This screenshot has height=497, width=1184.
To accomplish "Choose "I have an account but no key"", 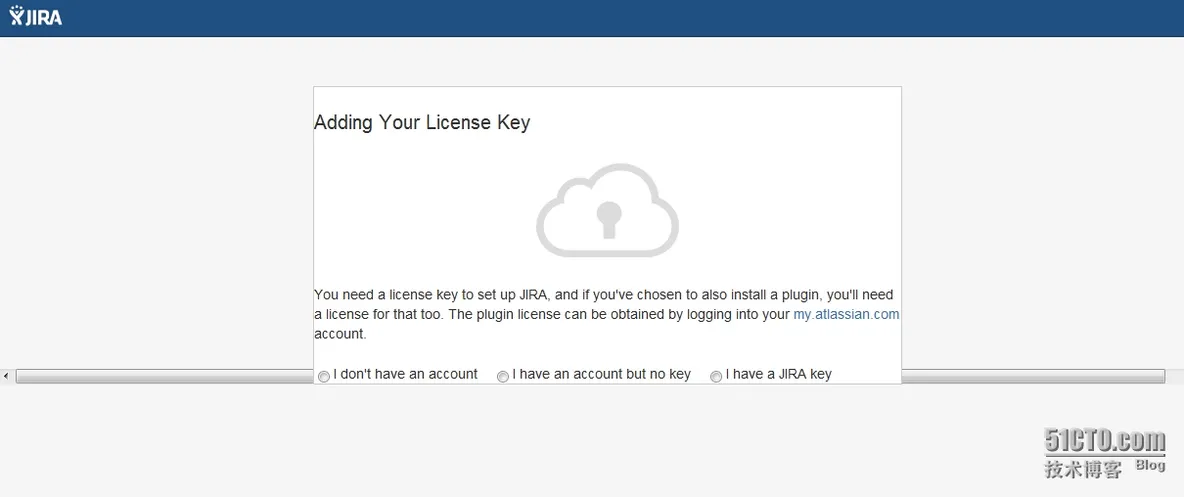I will coord(503,376).
